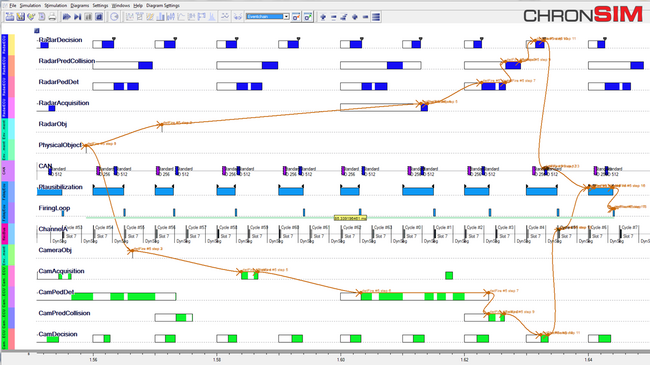
Task: Select the CamPedDet row label
Action: (56, 292)
